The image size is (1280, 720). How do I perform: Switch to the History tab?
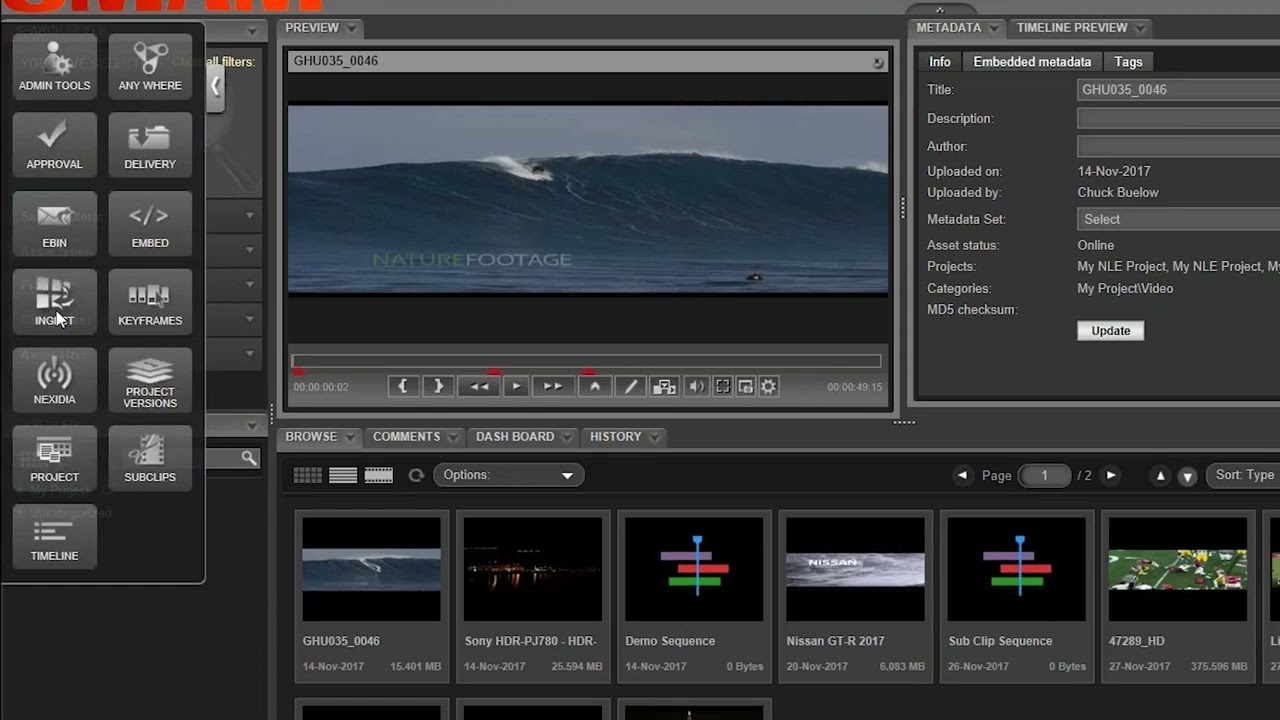(x=615, y=437)
